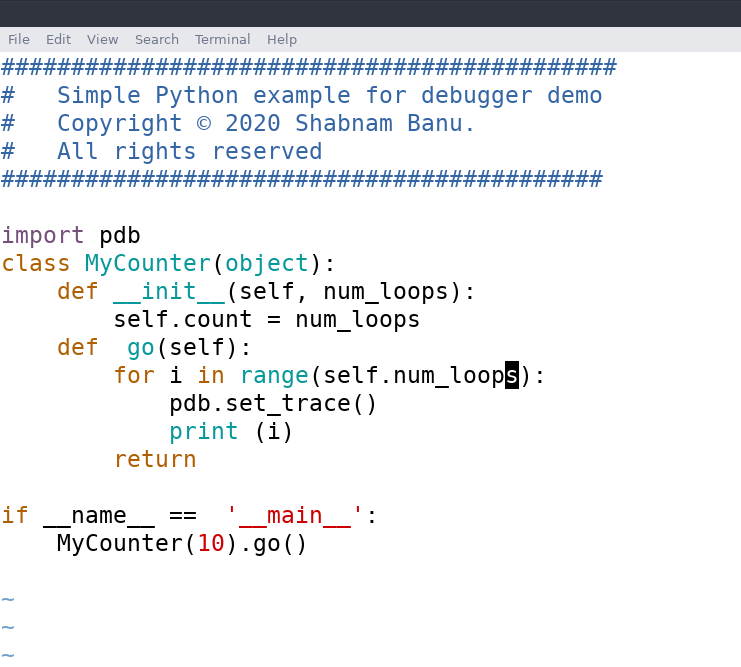Open the Help menu
Viewport: 741px width, 667px height.
[282, 39]
